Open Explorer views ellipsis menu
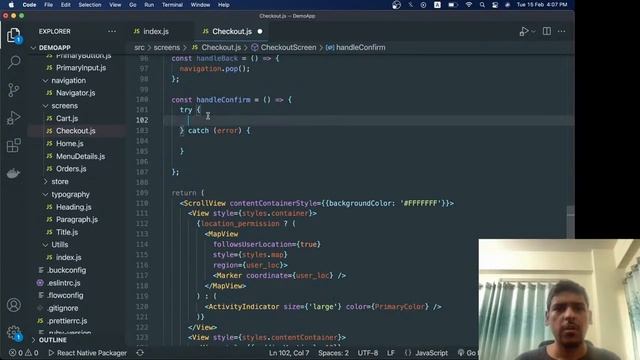The height and width of the screenshot is (360, 640). 112,31
